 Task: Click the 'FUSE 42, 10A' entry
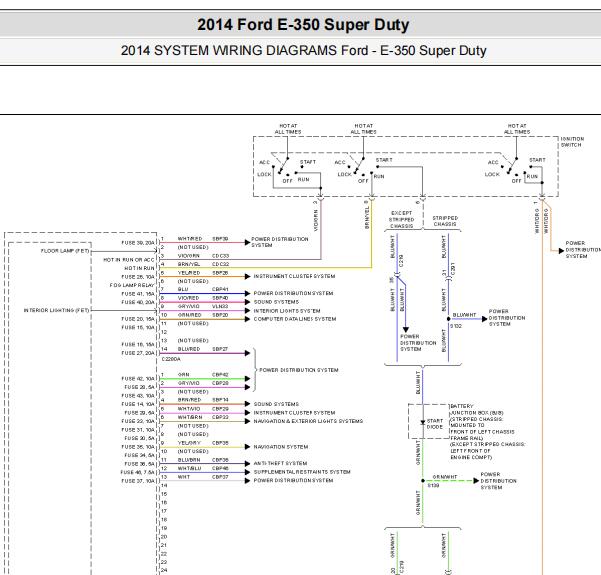click(x=138, y=378)
